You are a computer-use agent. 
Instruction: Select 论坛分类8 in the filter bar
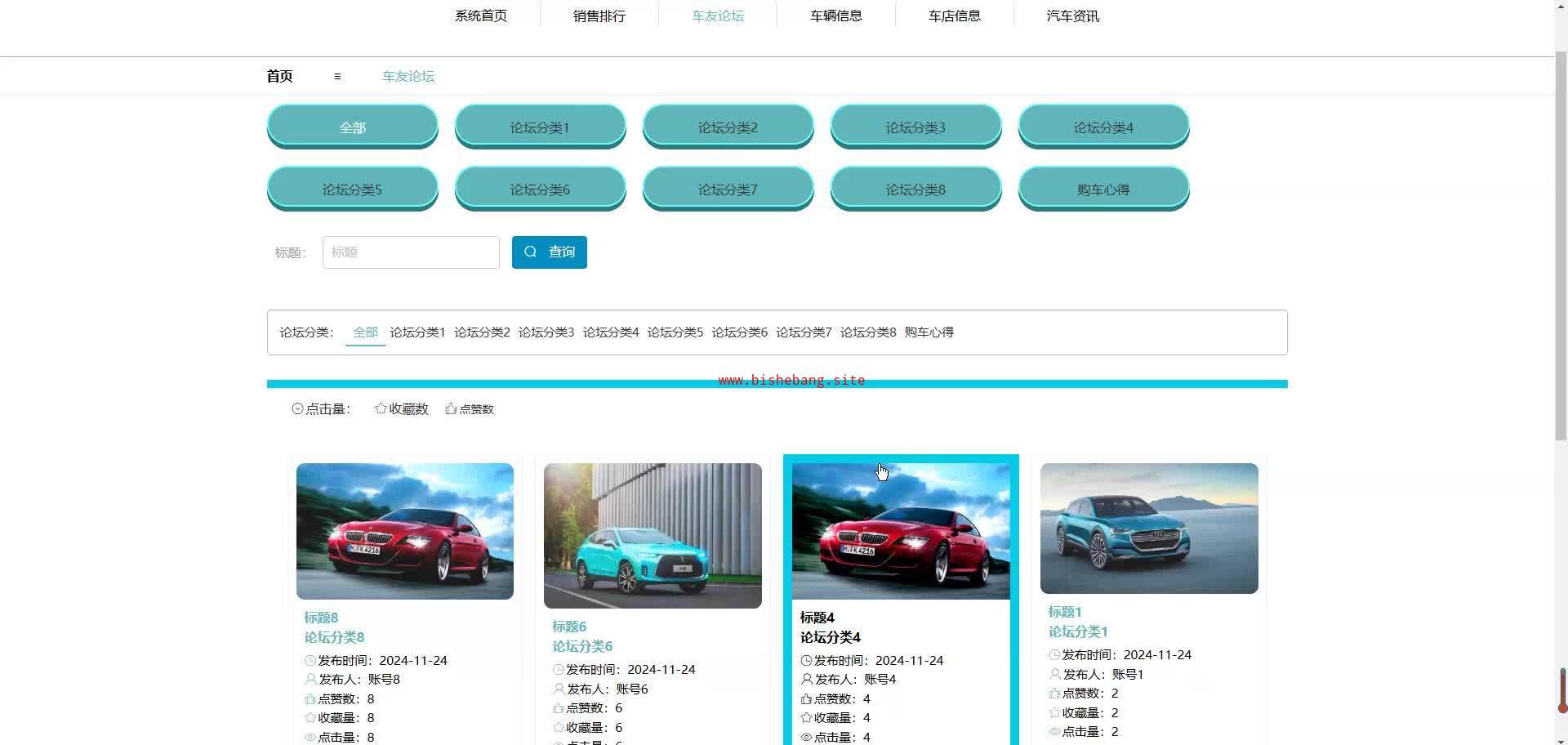pos(868,332)
